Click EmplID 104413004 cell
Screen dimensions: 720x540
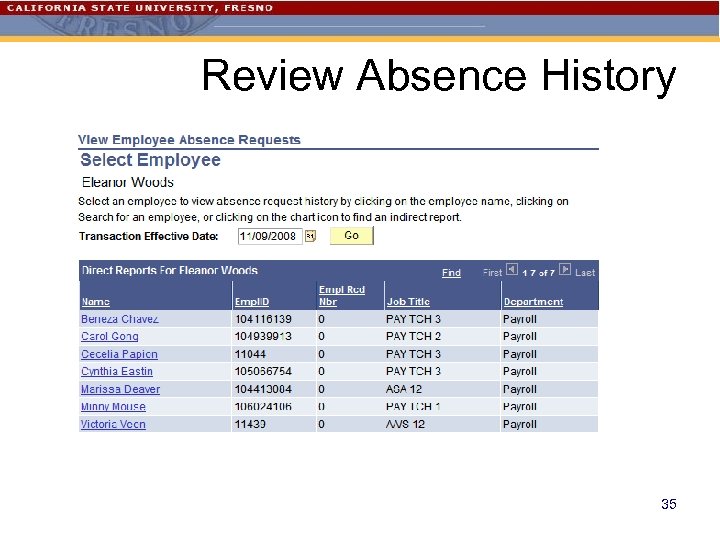point(263,389)
